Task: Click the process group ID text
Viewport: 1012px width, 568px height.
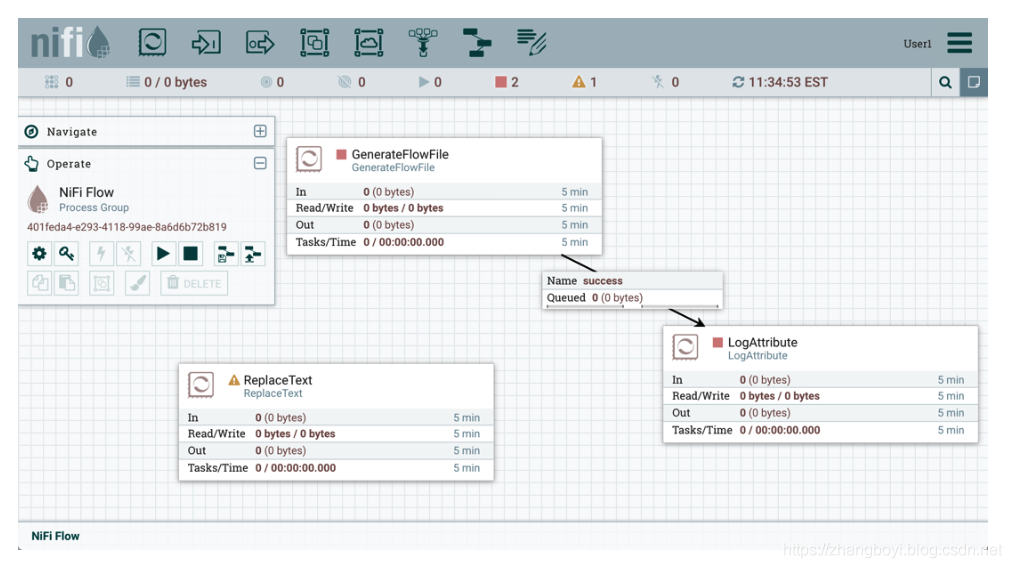Action: click(x=126, y=227)
